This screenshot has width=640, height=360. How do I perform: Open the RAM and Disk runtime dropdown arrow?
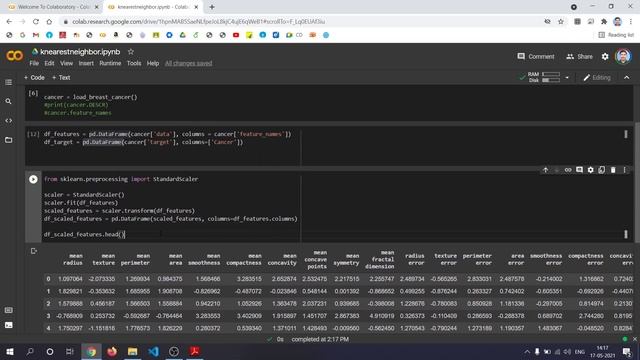567,78
